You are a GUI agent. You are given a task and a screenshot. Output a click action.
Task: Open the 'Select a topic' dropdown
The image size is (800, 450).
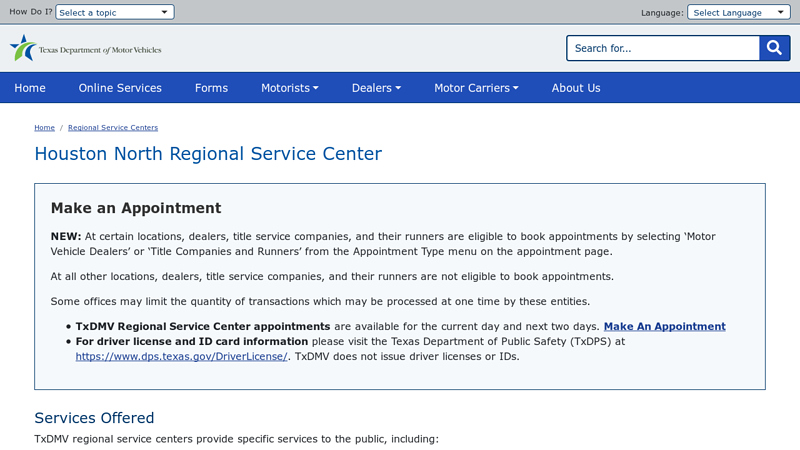click(115, 12)
